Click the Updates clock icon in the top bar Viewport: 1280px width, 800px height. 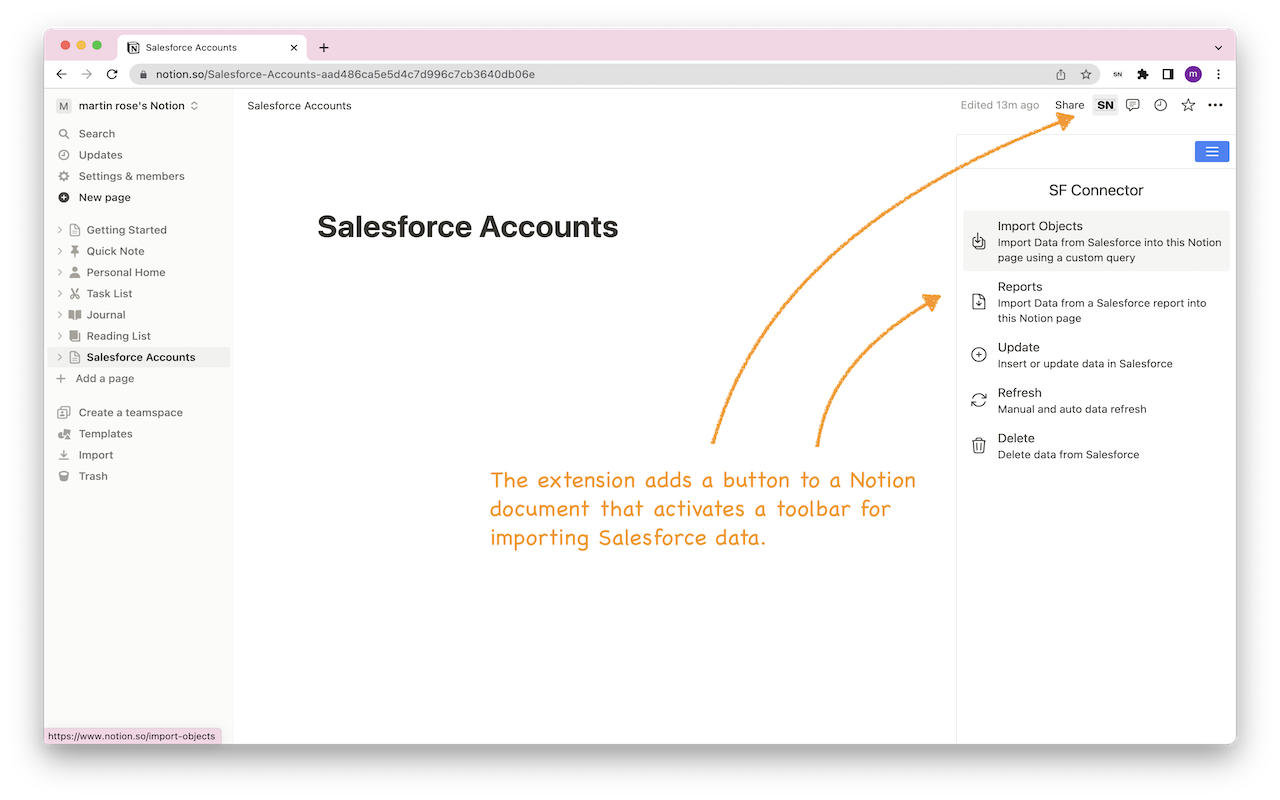pyautogui.click(x=1159, y=105)
